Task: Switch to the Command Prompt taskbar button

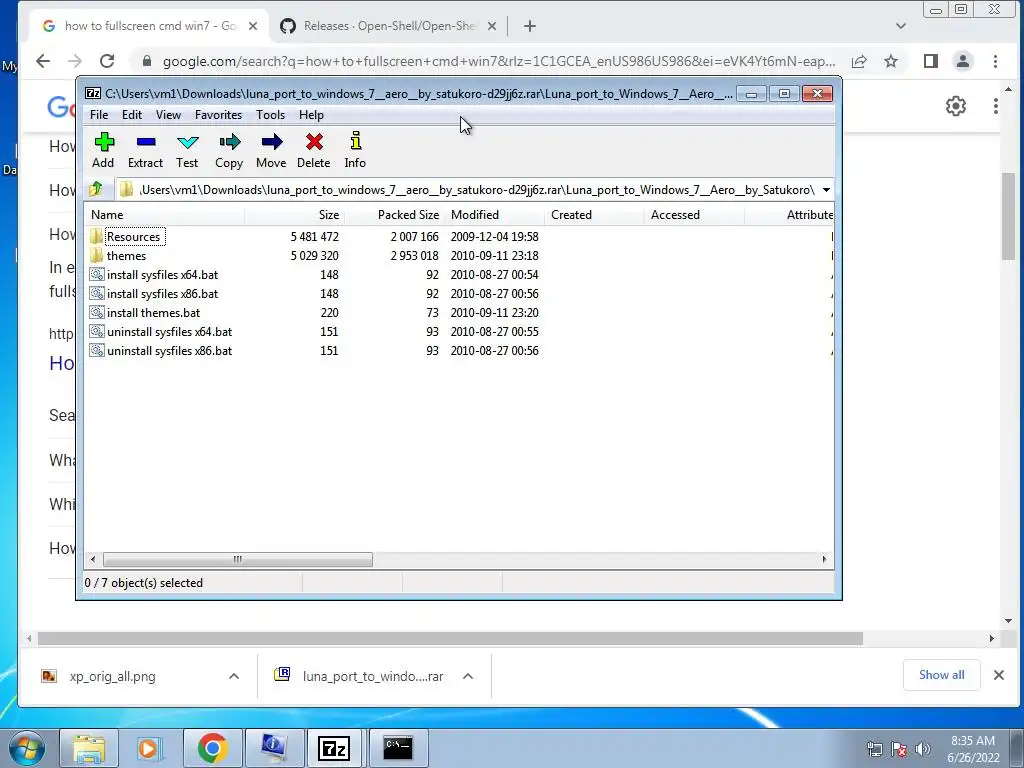Action: [x=398, y=748]
